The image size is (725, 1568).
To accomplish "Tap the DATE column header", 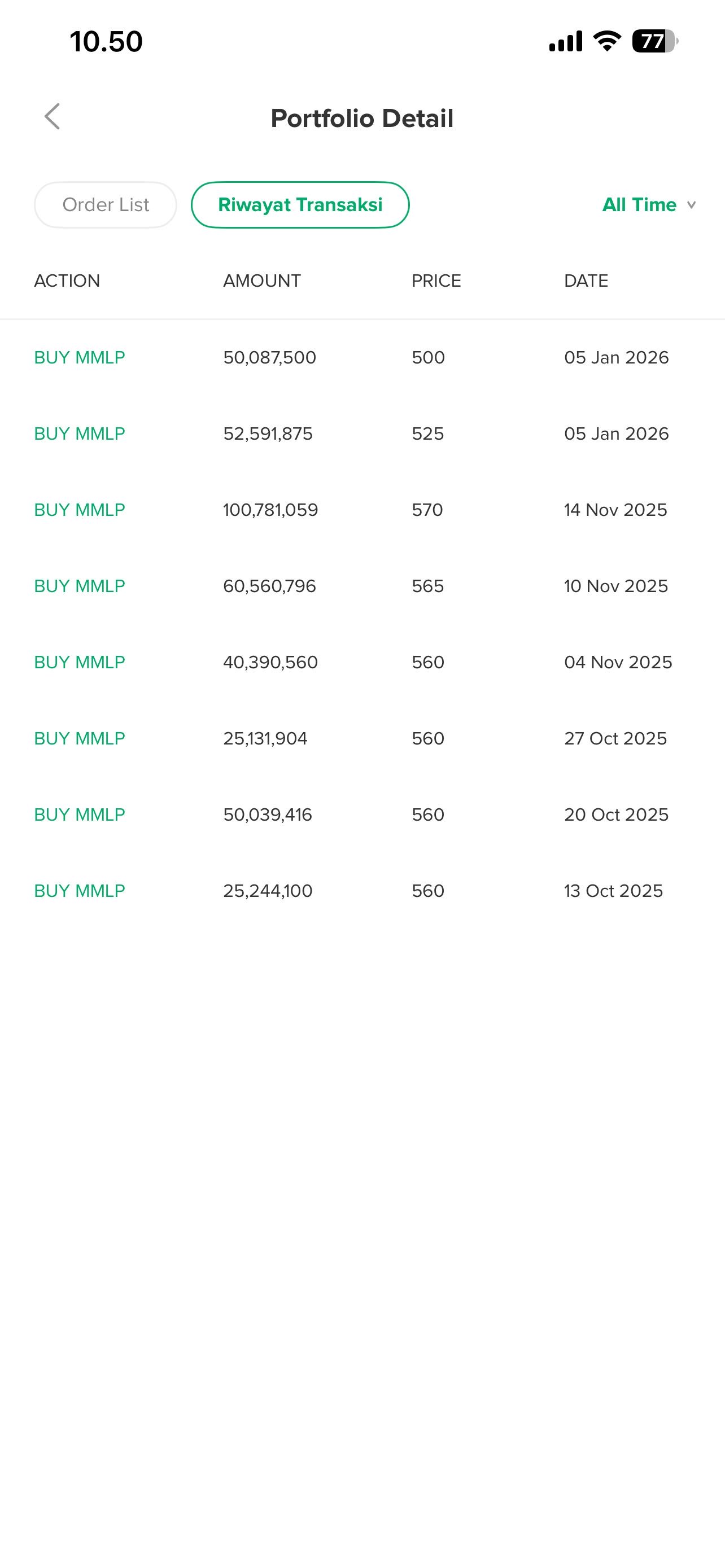I will point(586,281).
